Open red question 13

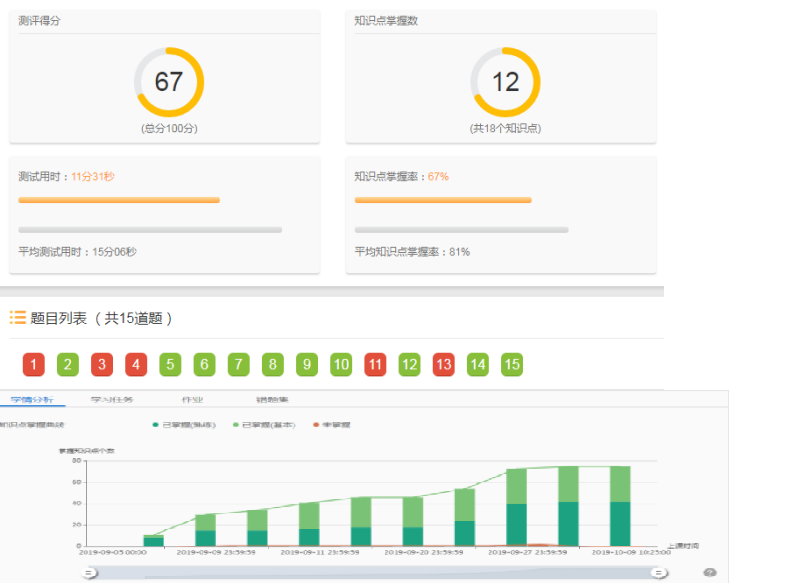click(x=443, y=365)
